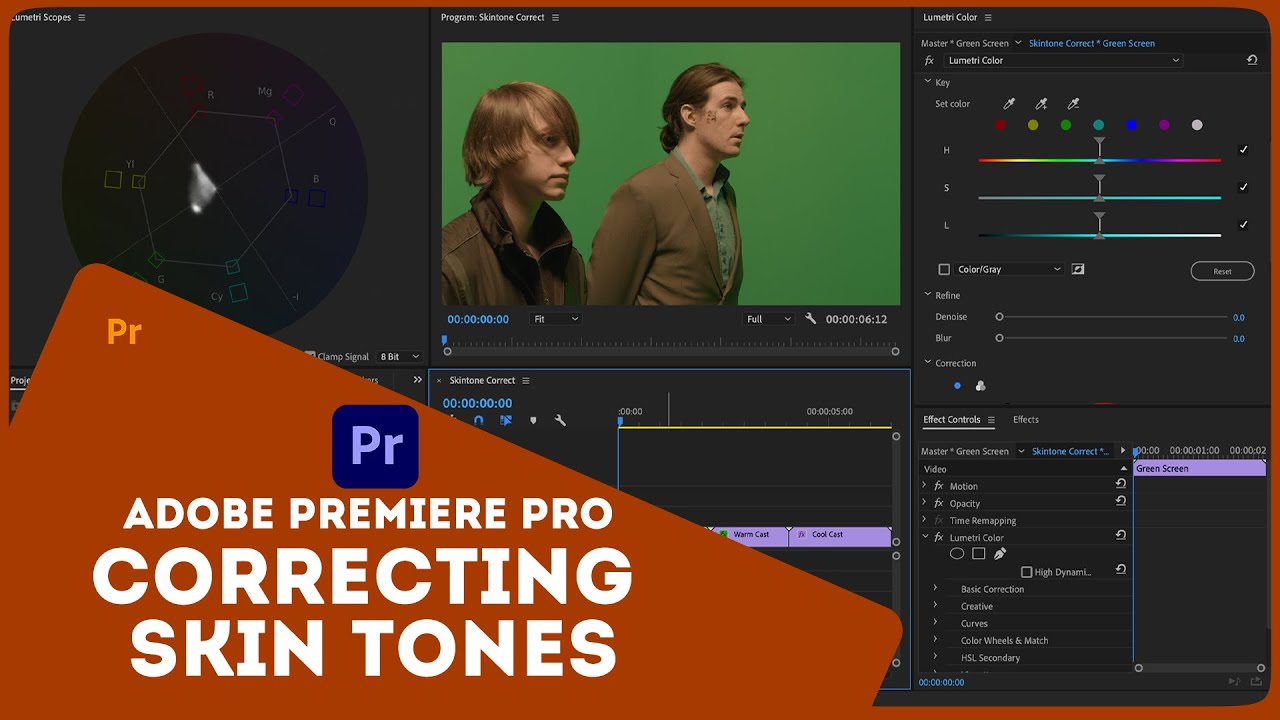Open the 8 Bit dropdown in scopes

pos(399,356)
